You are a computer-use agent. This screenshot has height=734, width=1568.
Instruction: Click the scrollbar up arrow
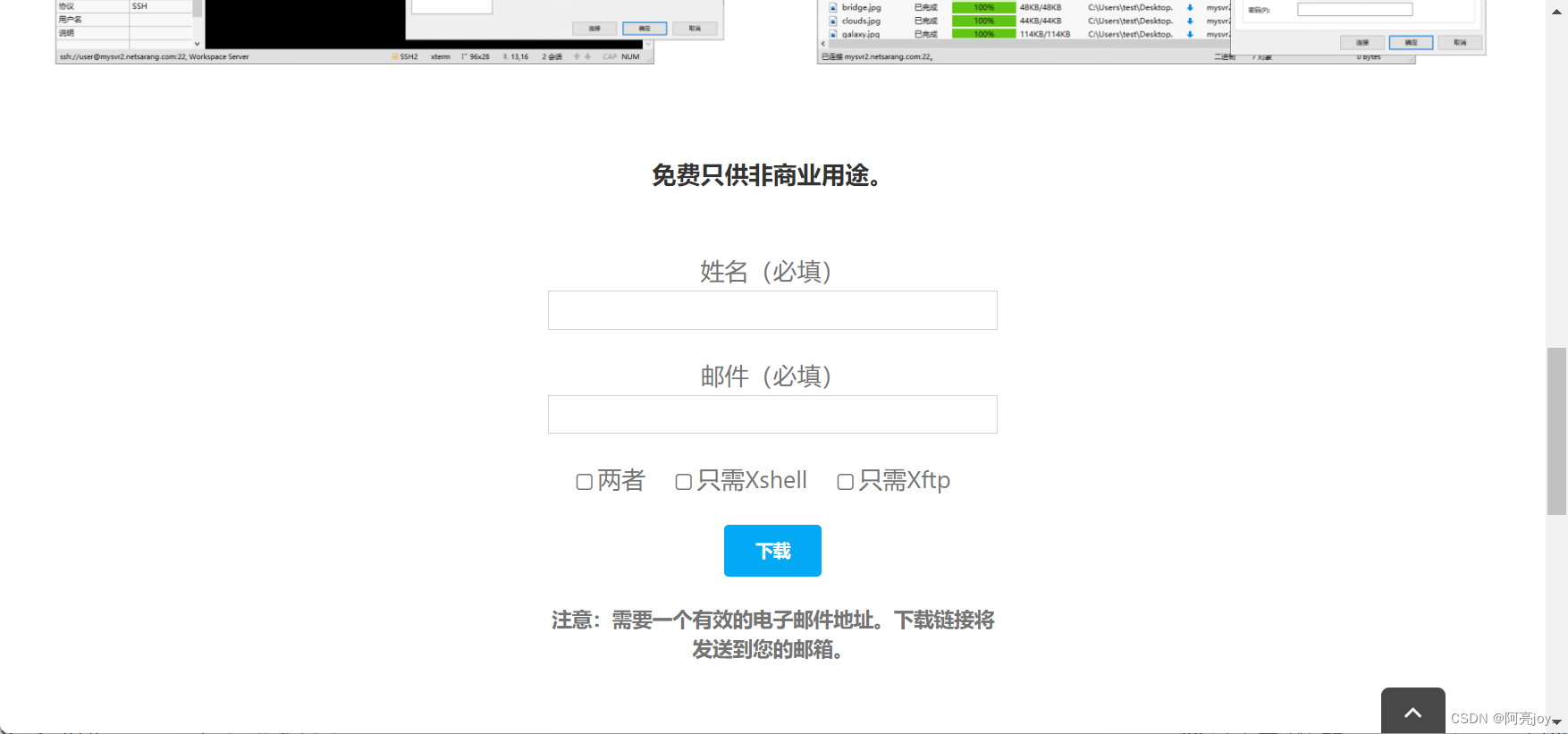click(x=1556, y=11)
